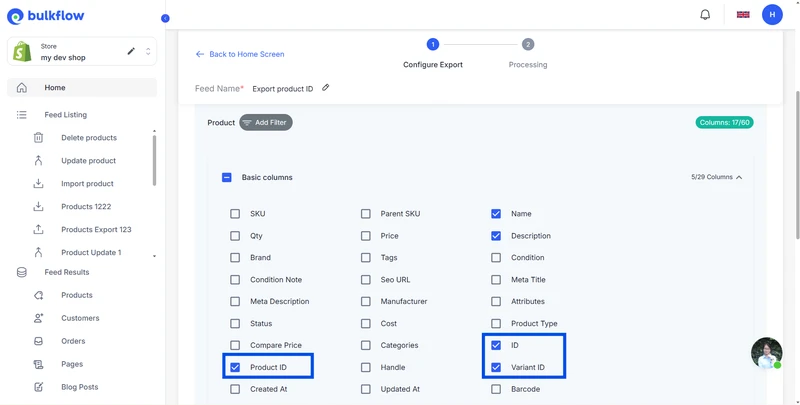Click the person icon beside Customers
Screen dimensions: 800x405
[38, 318]
